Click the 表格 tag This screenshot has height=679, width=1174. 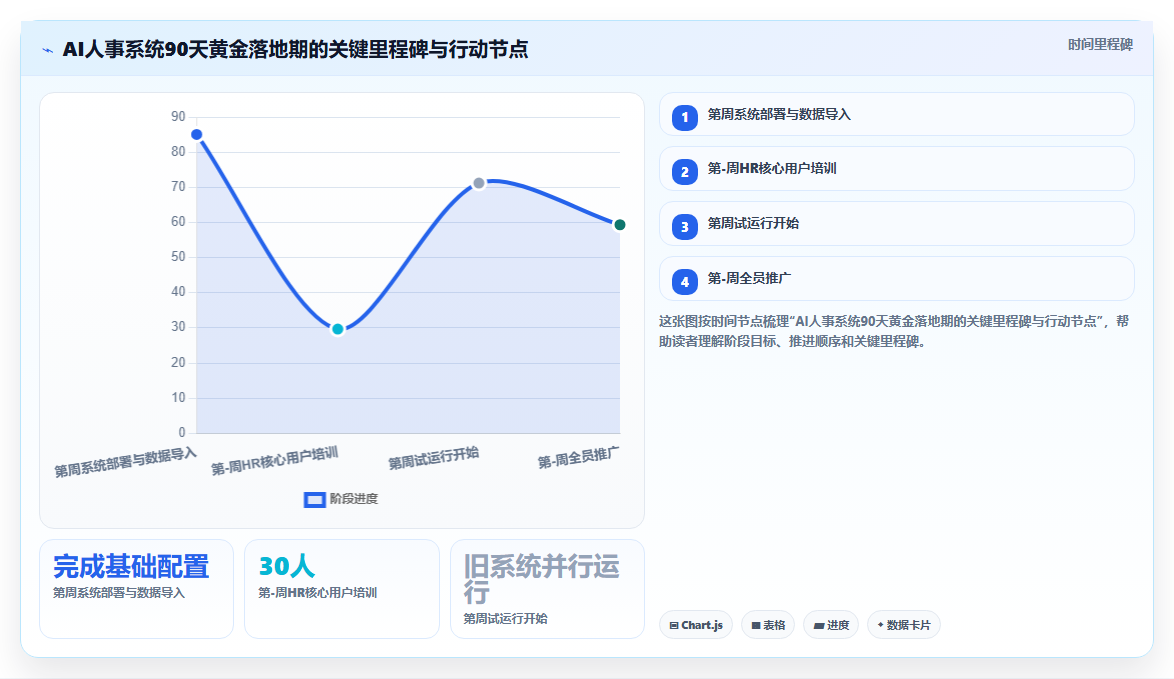click(x=767, y=625)
